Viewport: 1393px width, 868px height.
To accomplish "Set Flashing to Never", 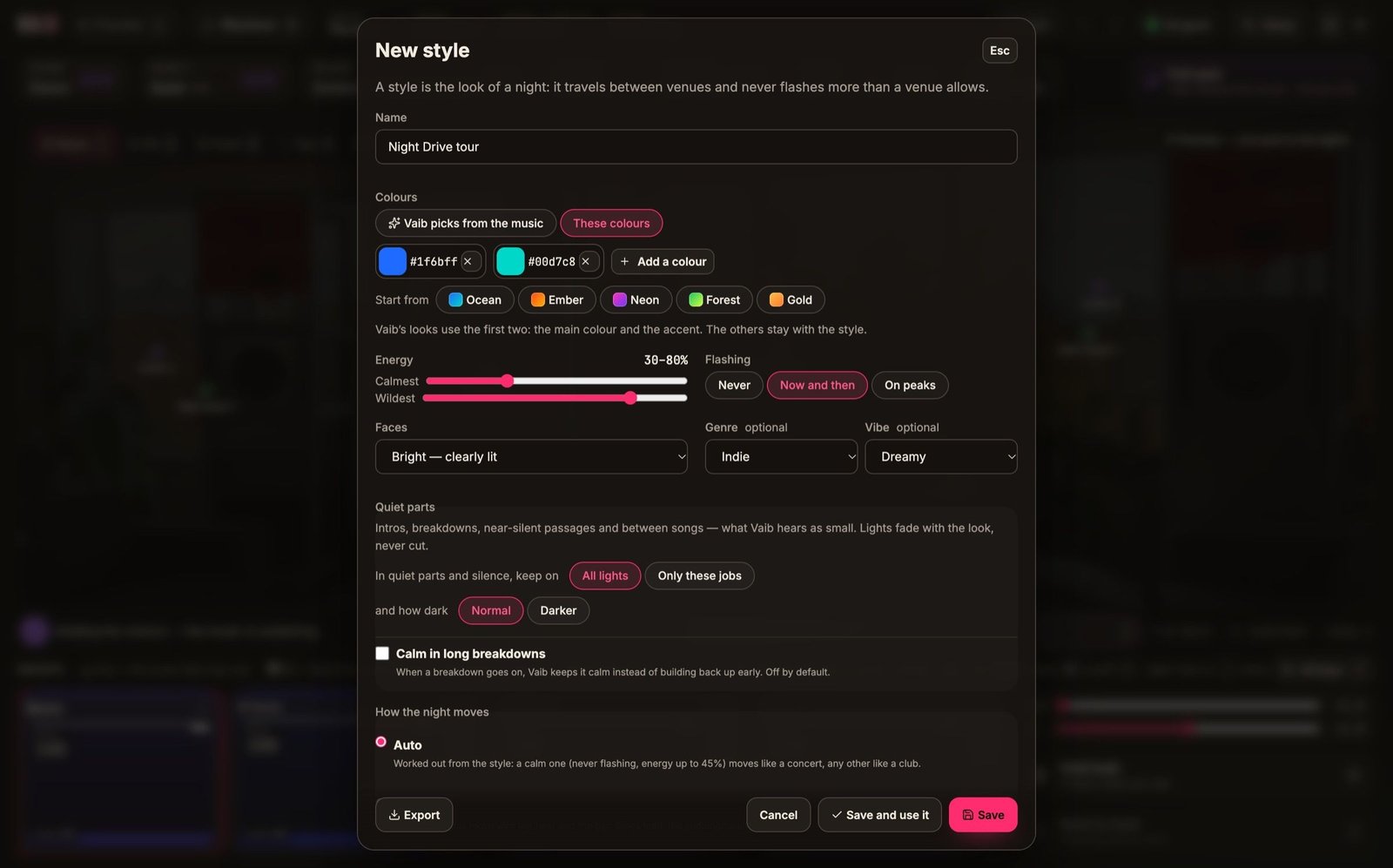I will tap(734, 385).
